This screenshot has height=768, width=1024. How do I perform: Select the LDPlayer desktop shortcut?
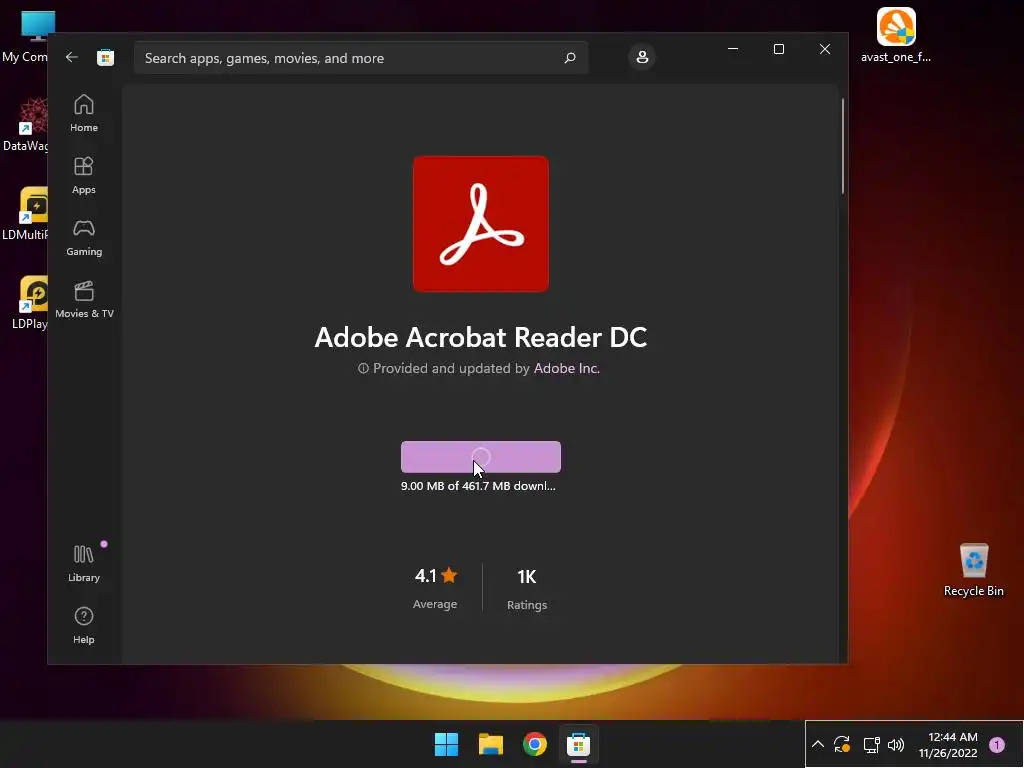tap(30, 303)
